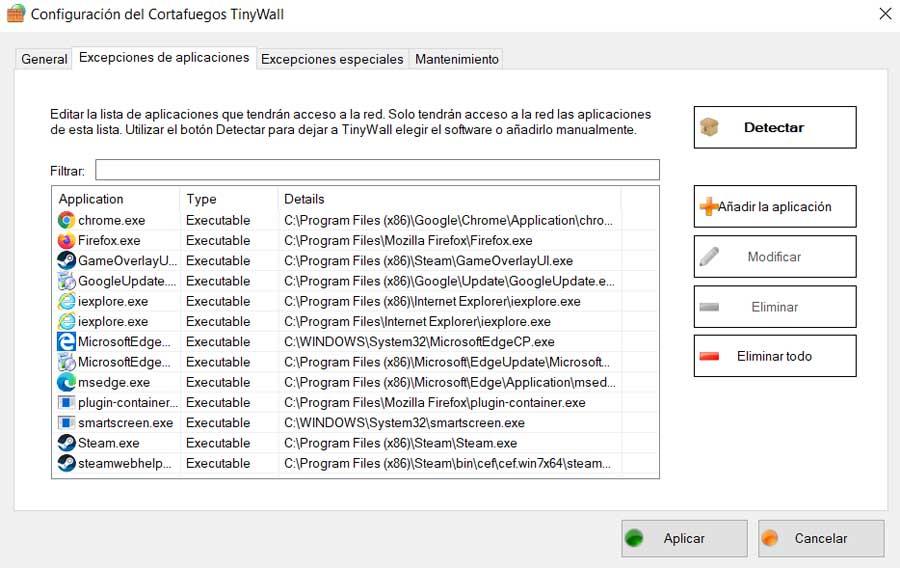
Task: Click the Aplicar button text
Action: pos(684,538)
